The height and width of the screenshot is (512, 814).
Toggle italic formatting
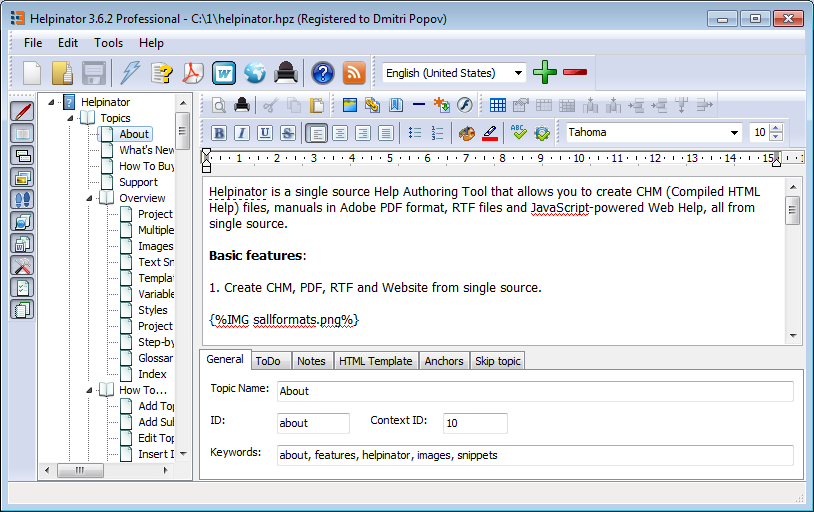pos(240,133)
